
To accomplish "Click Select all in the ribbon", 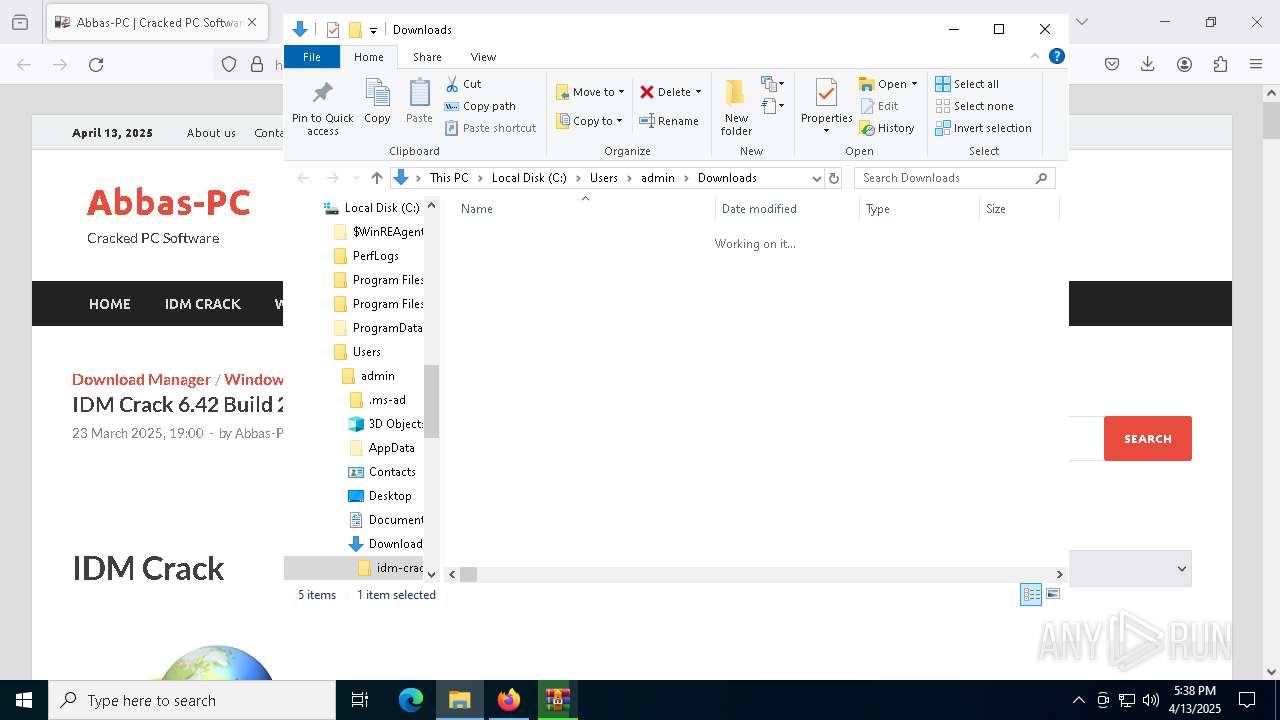I will (x=967, y=84).
